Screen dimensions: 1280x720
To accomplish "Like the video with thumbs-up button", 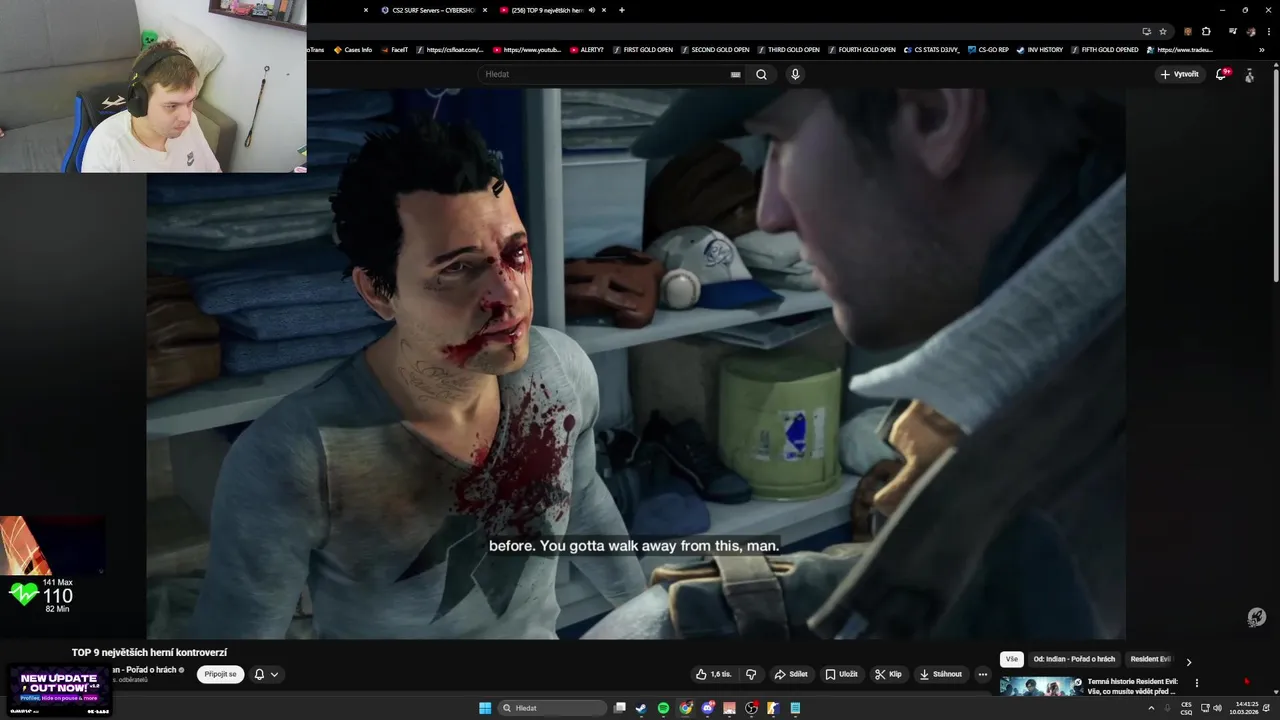I will pos(714,674).
